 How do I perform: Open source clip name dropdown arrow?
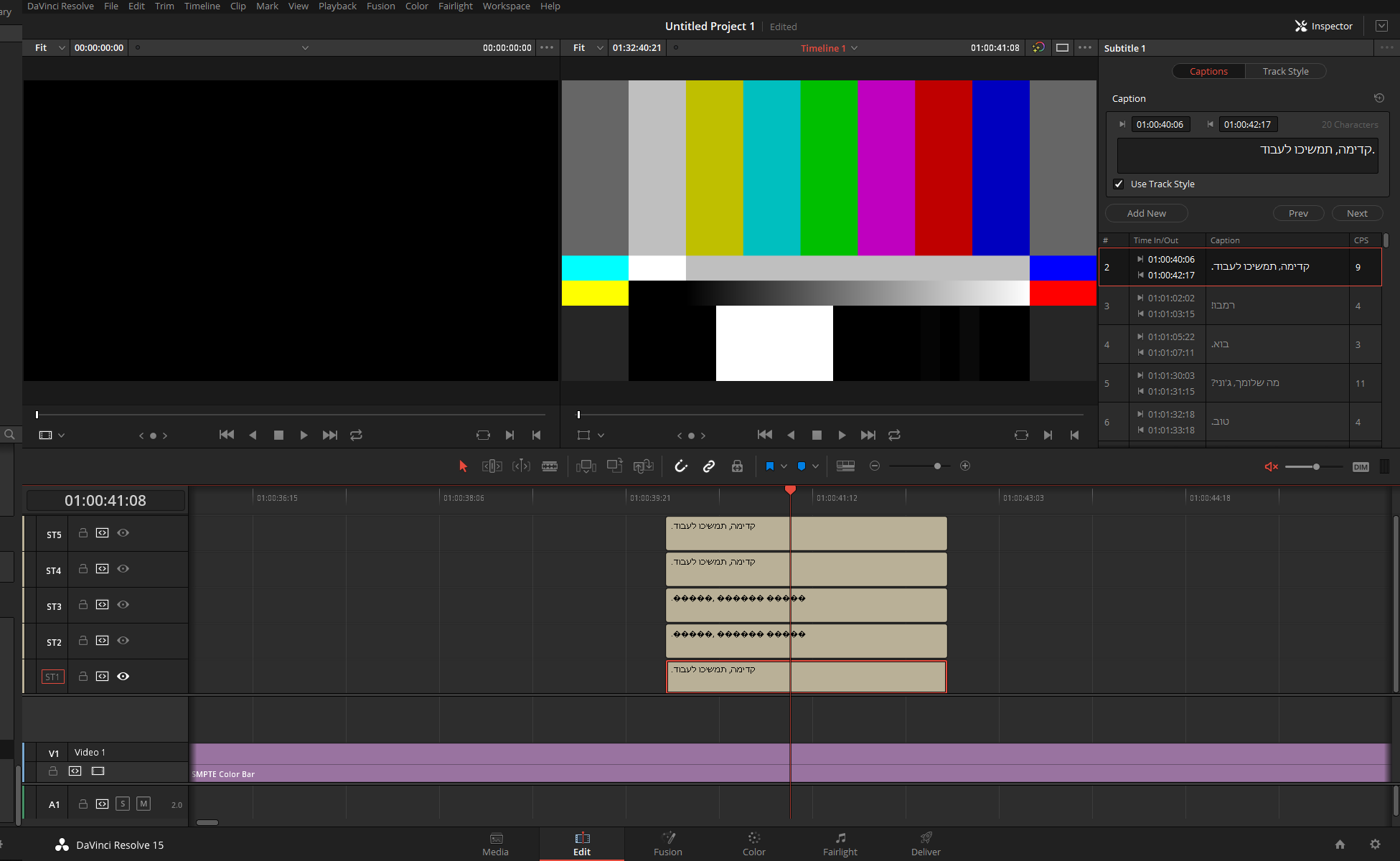[x=305, y=48]
